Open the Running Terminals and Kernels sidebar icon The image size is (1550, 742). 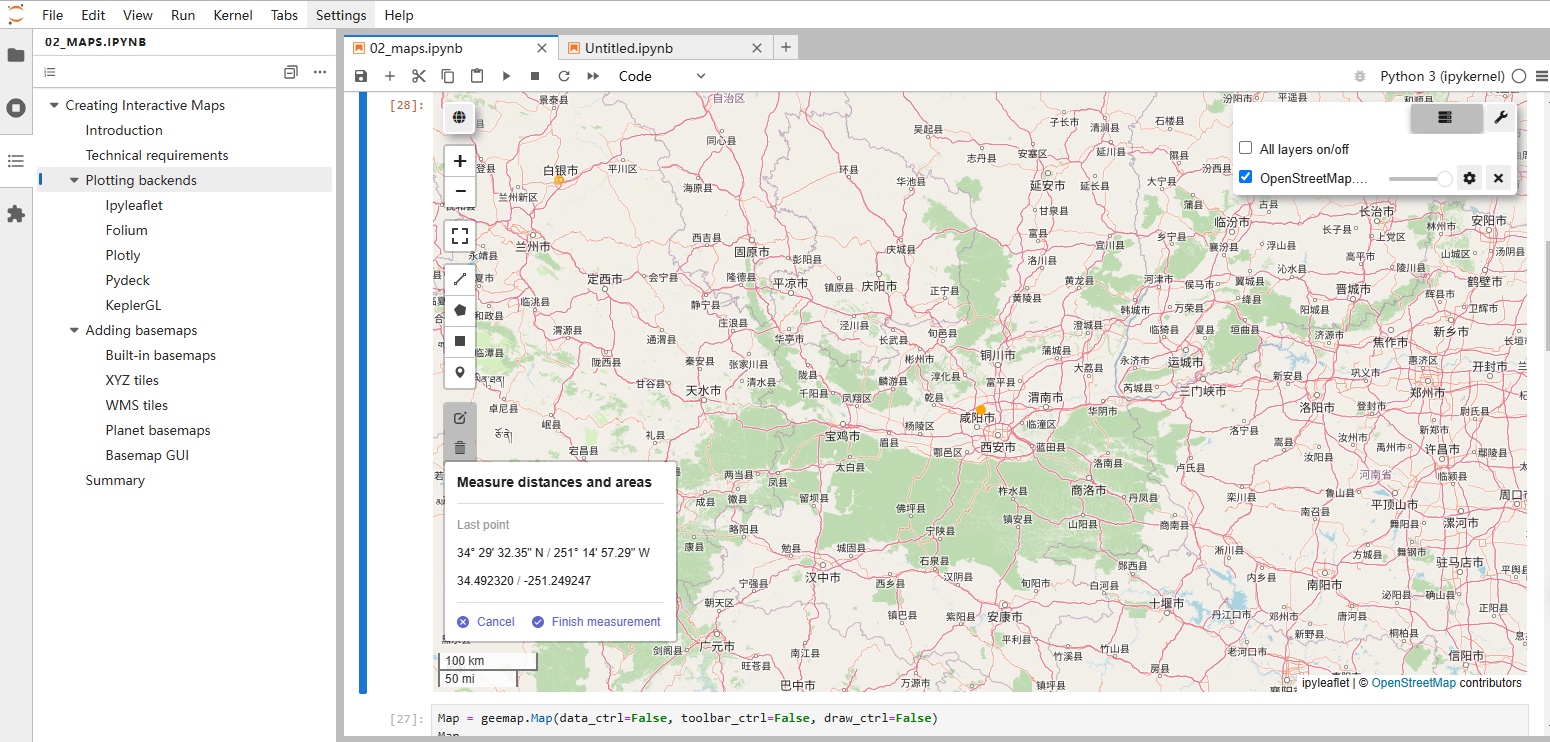(16, 108)
